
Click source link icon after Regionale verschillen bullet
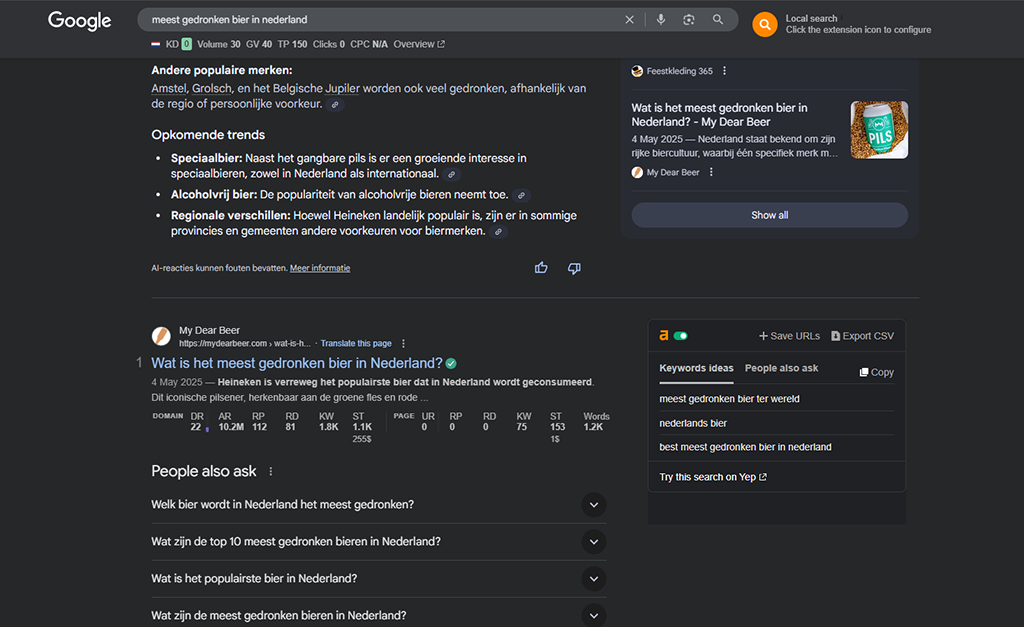click(498, 232)
